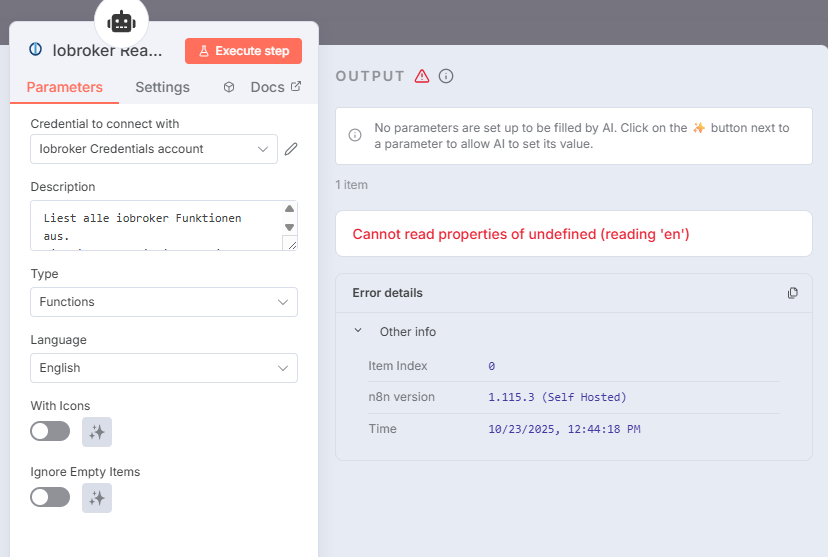
Task: Open the Docs external link
Action: pyautogui.click(x=275, y=87)
